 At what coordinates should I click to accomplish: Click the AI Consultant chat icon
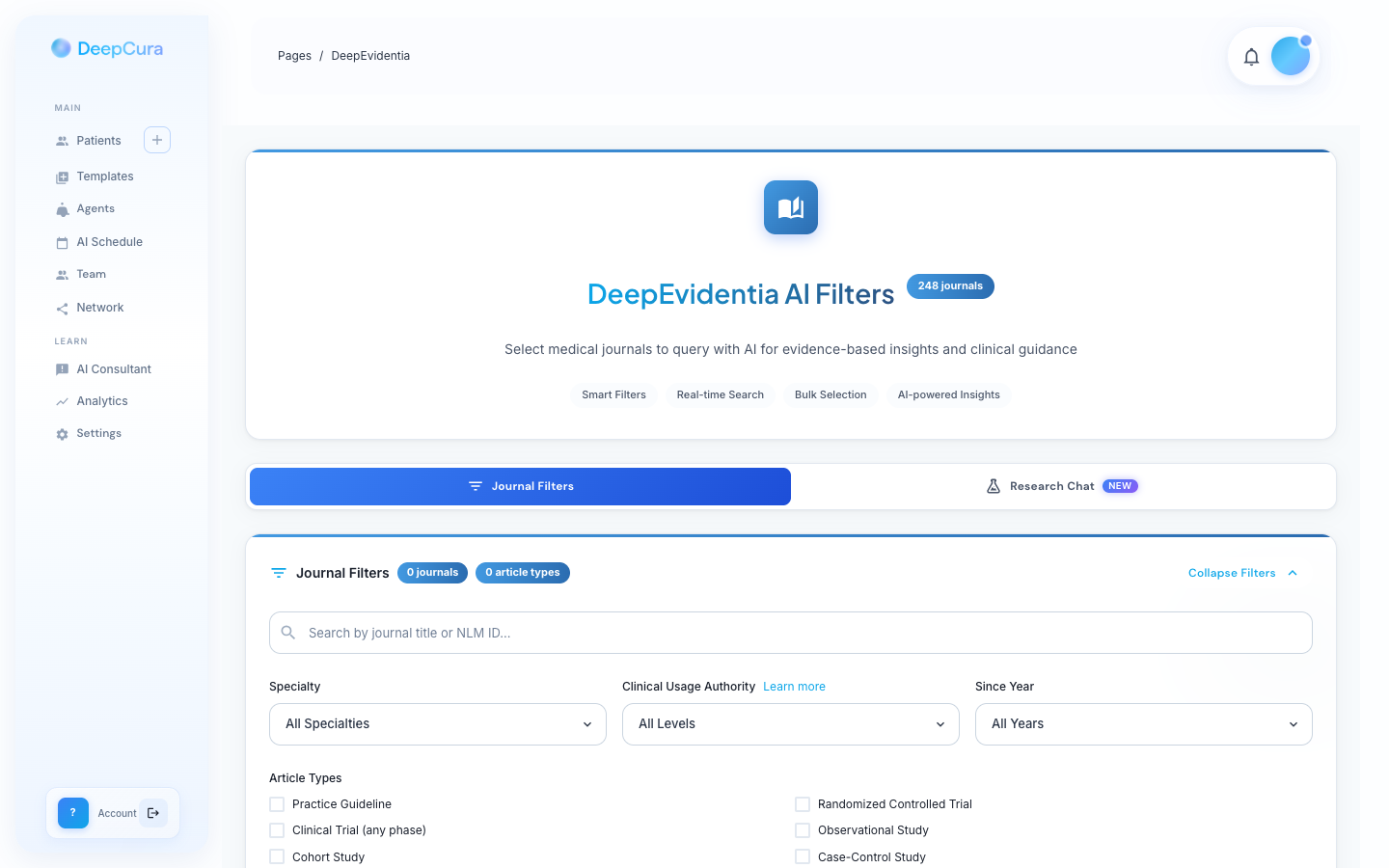(x=62, y=369)
